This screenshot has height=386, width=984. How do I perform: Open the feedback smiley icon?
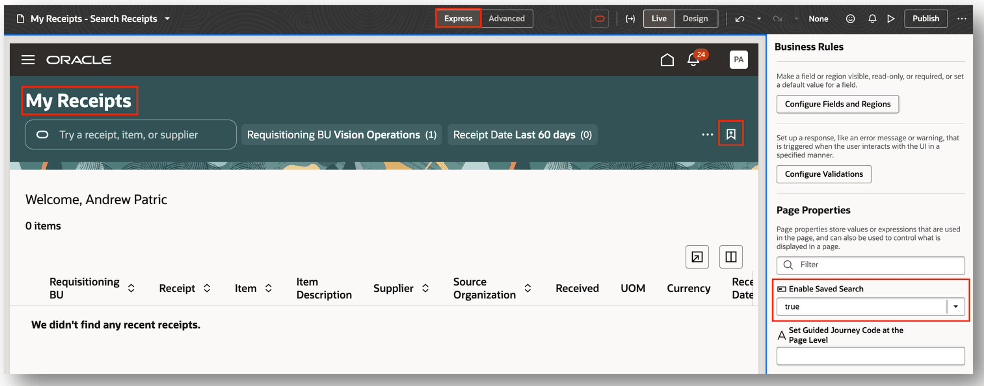tap(851, 19)
